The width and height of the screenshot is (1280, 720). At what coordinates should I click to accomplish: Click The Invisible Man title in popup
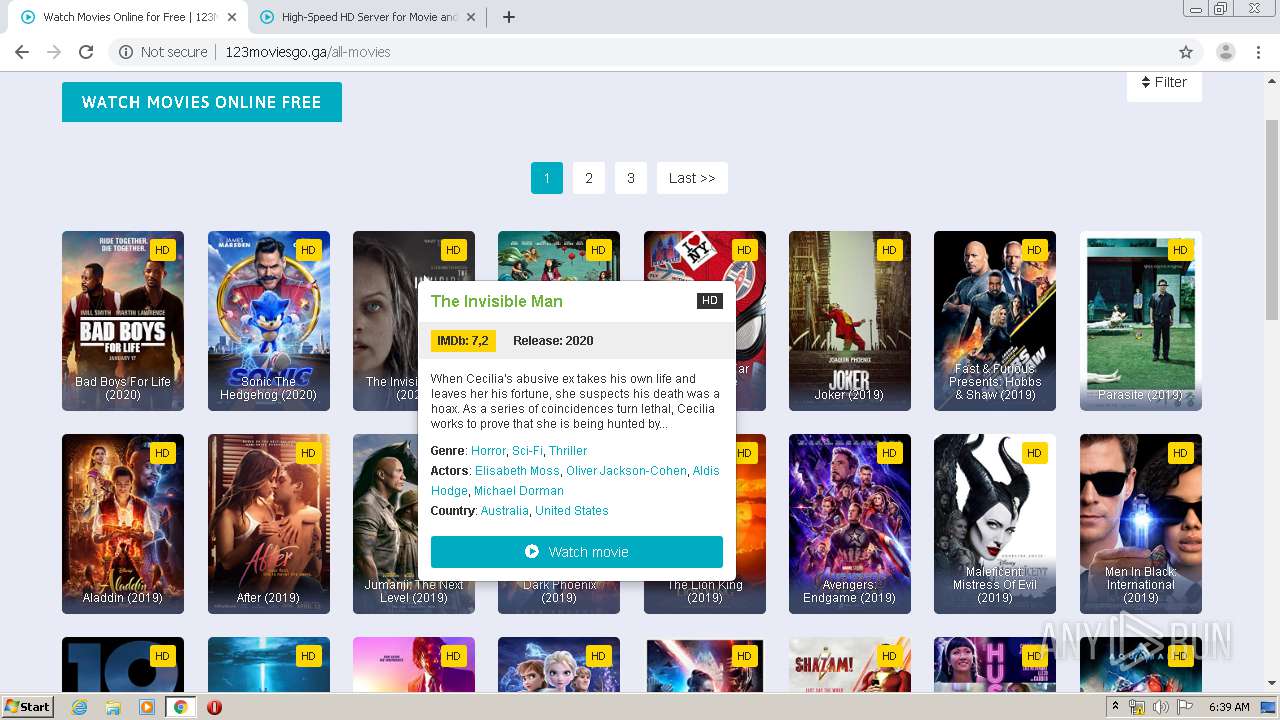497,301
